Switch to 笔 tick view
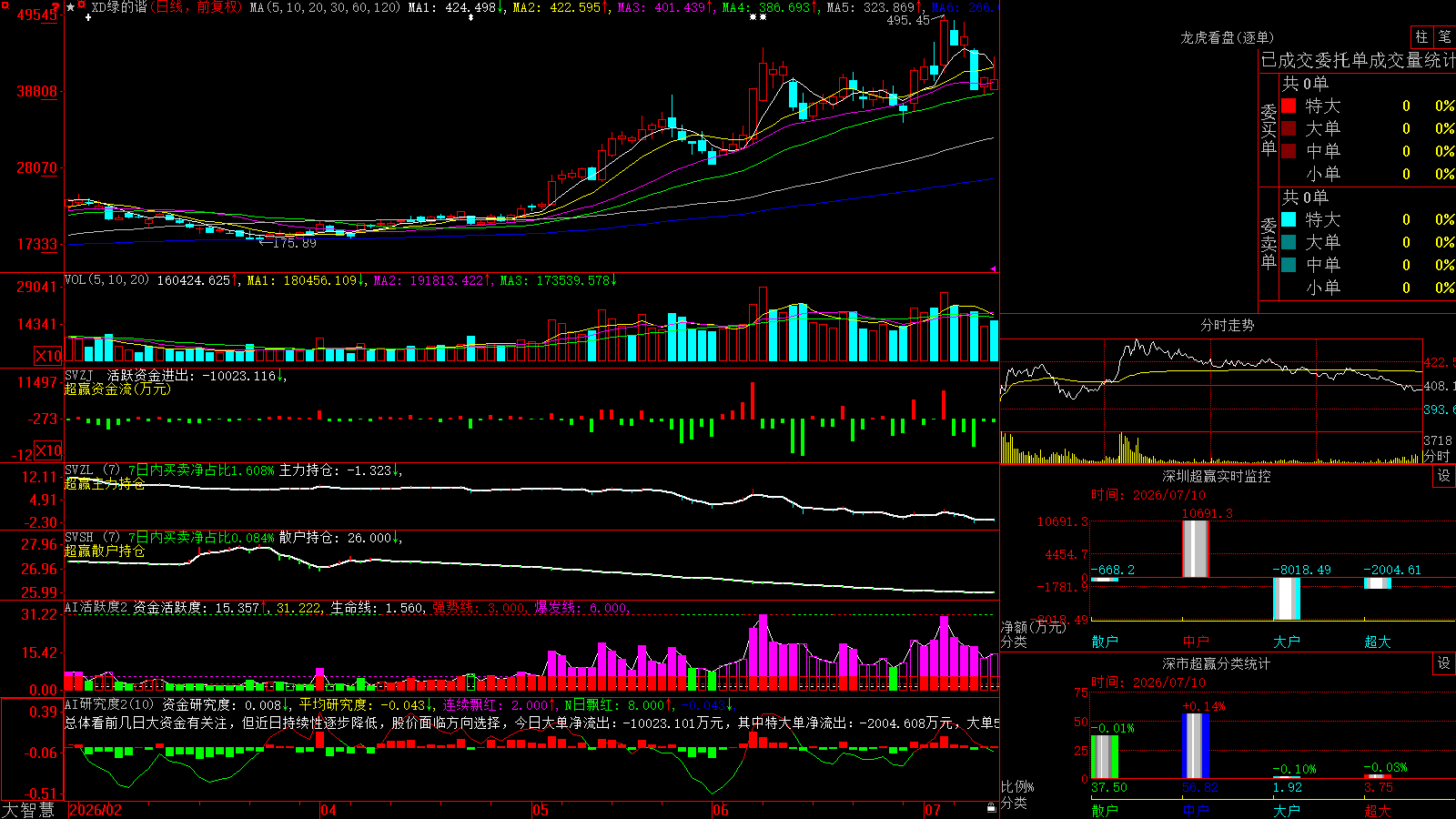 (x=1445, y=36)
